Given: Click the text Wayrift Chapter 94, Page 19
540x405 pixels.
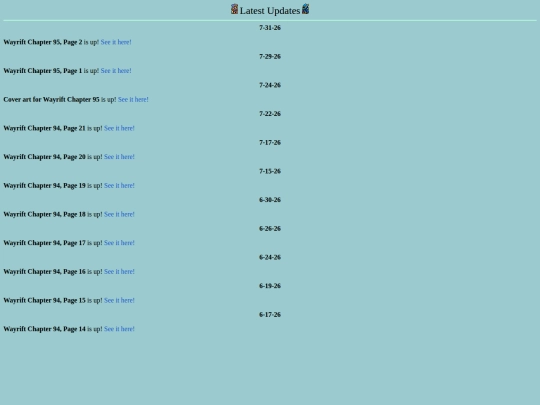Looking at the screenshot, I should 44,186.
